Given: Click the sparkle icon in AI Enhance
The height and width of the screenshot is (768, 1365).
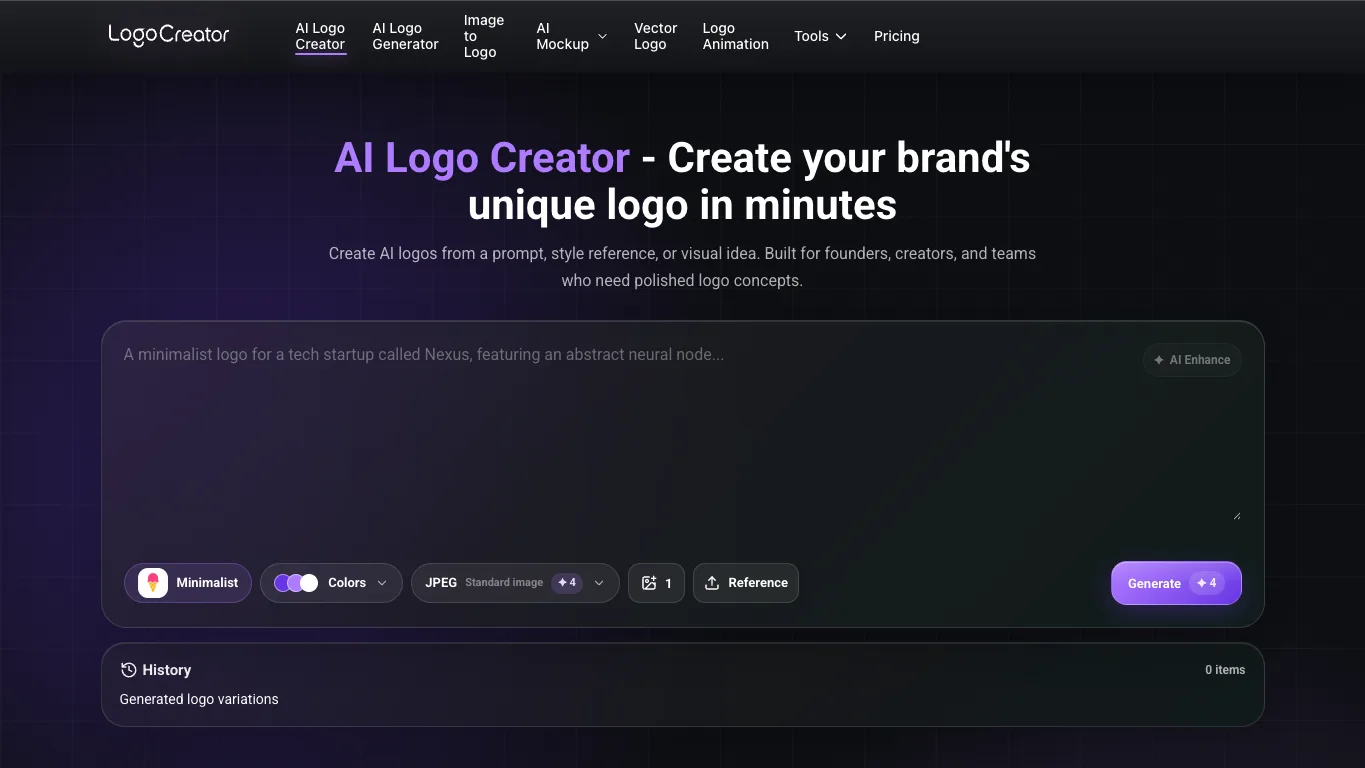Looking at the screenshot, I should 1159,360.
